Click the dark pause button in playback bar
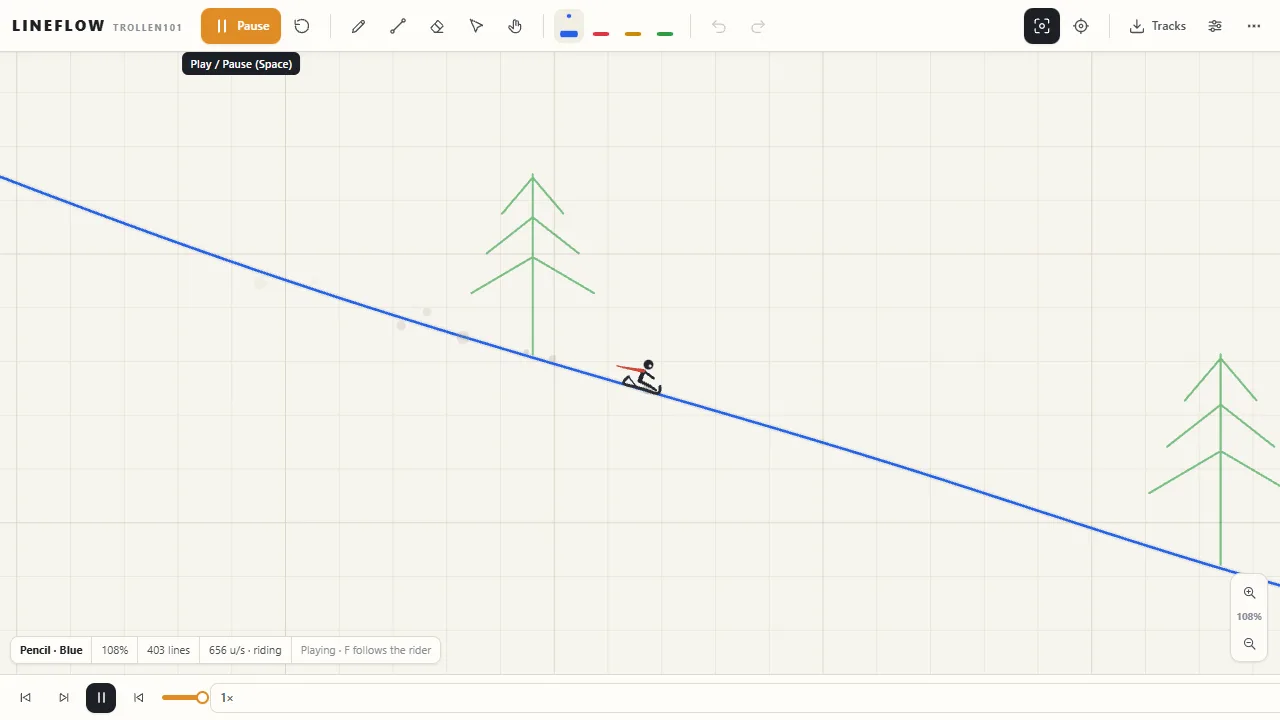 (101, 698)
